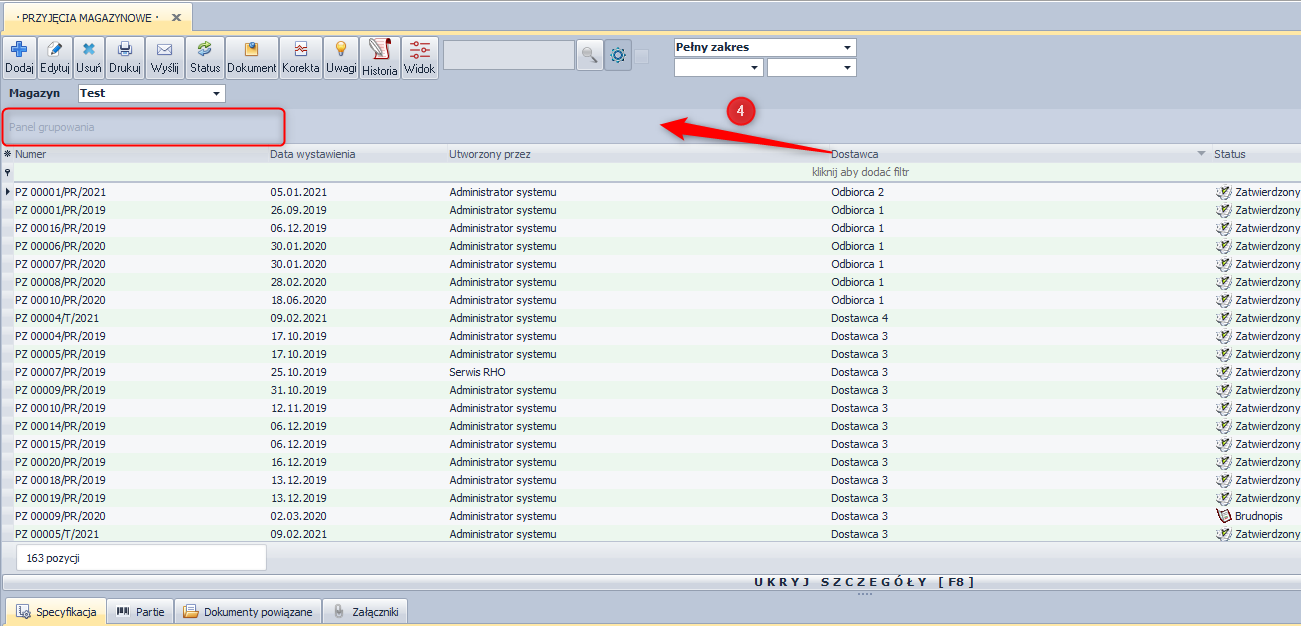Switch to the Partie tab

(139, 612)
